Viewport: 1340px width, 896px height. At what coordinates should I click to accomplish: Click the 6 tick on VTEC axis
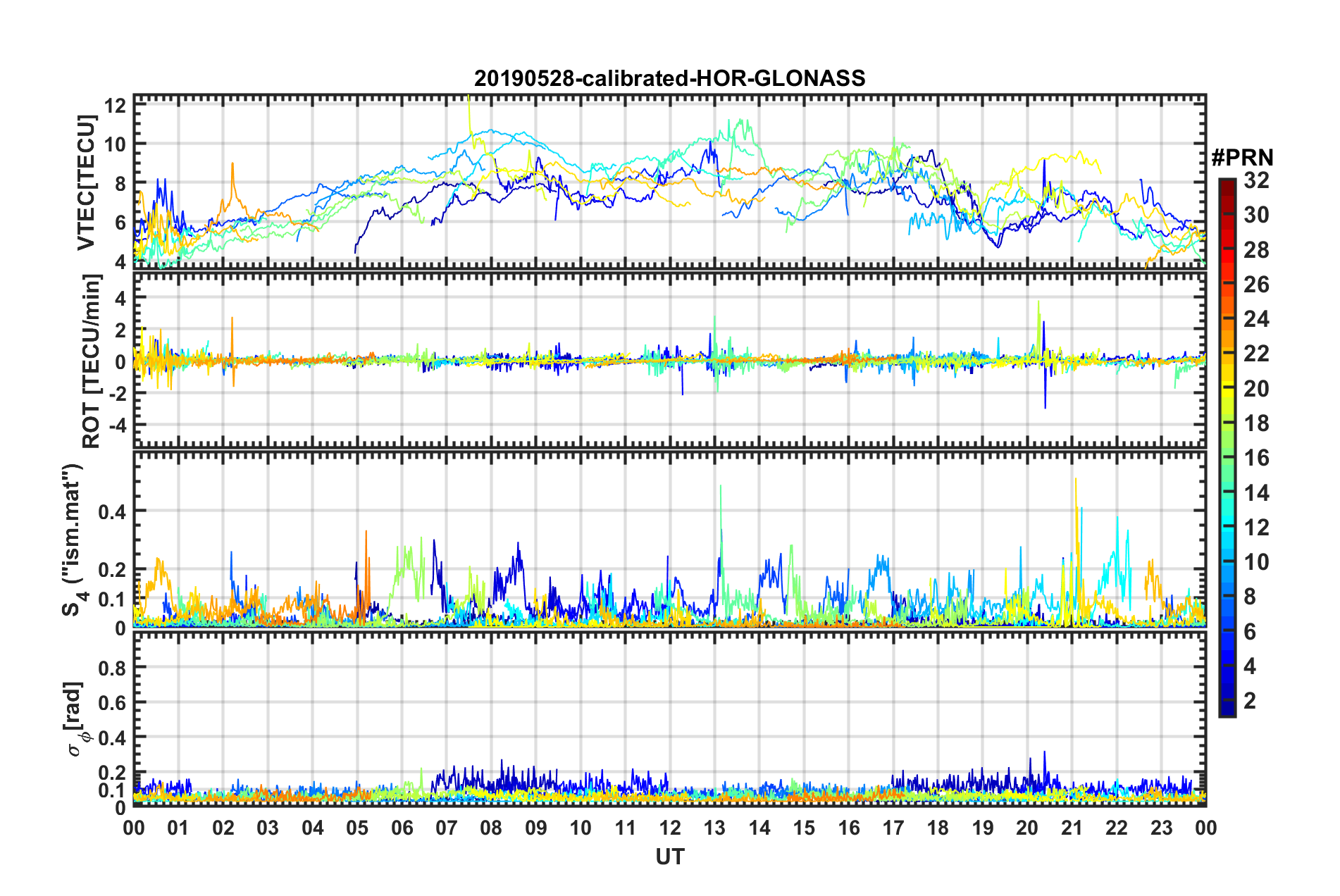pos(120,223)
